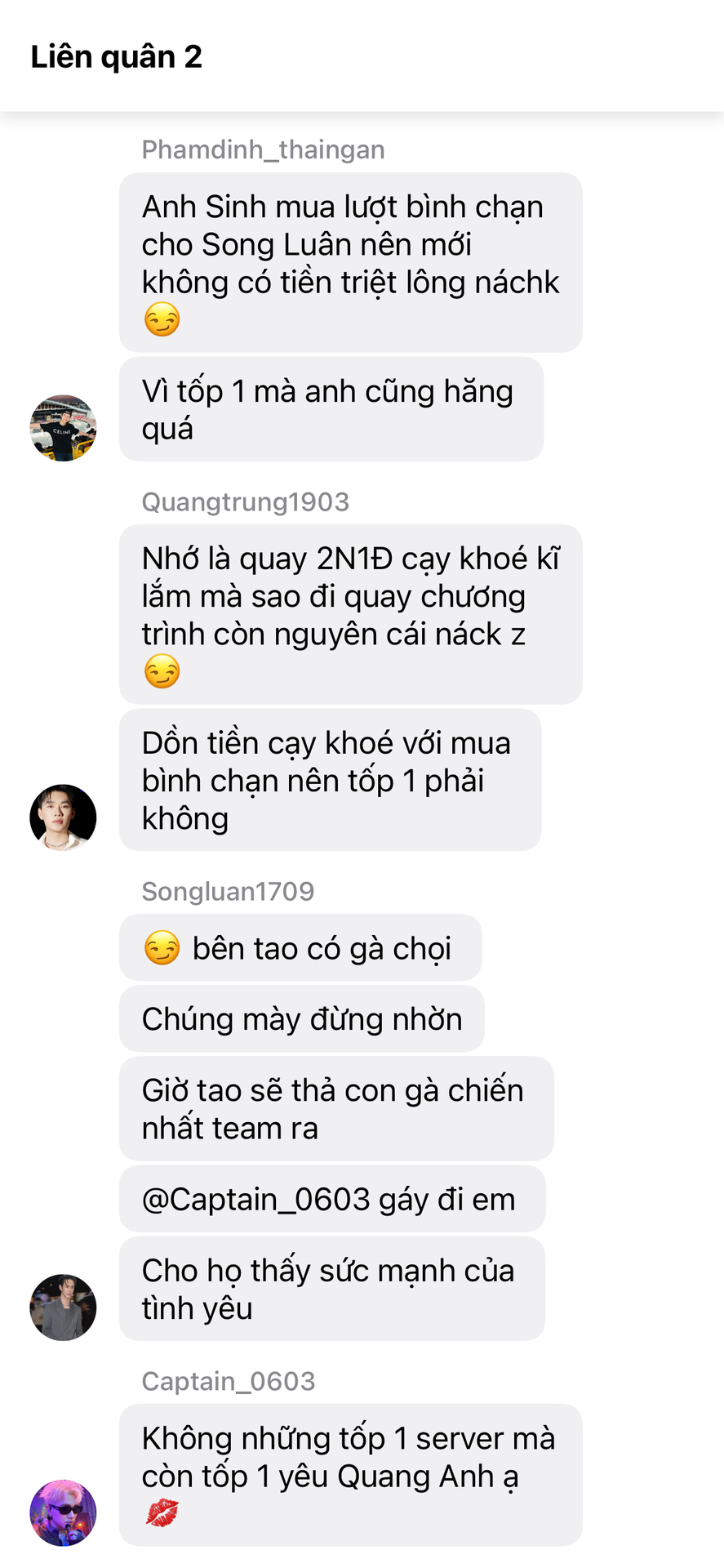Select username Quangtrung1903 label
Image resolution: width=724 pixels, height=1568 pixels.
click(245, 501)
